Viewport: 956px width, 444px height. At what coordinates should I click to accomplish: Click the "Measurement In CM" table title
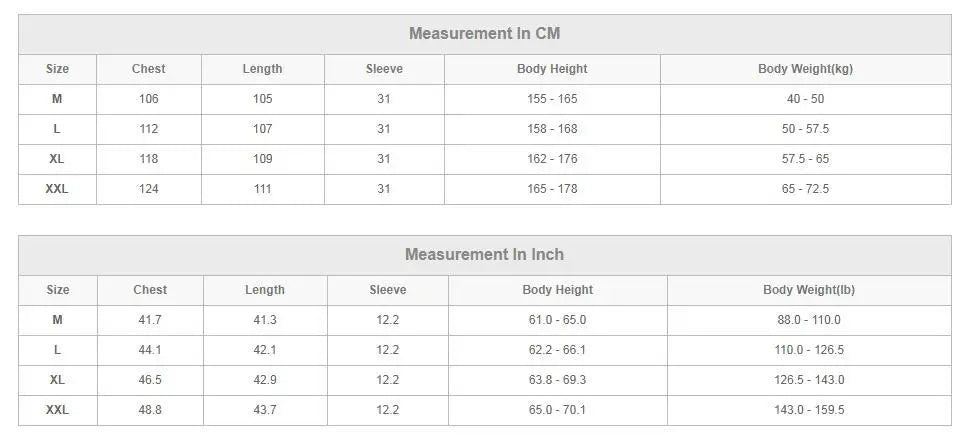(484, 34)
